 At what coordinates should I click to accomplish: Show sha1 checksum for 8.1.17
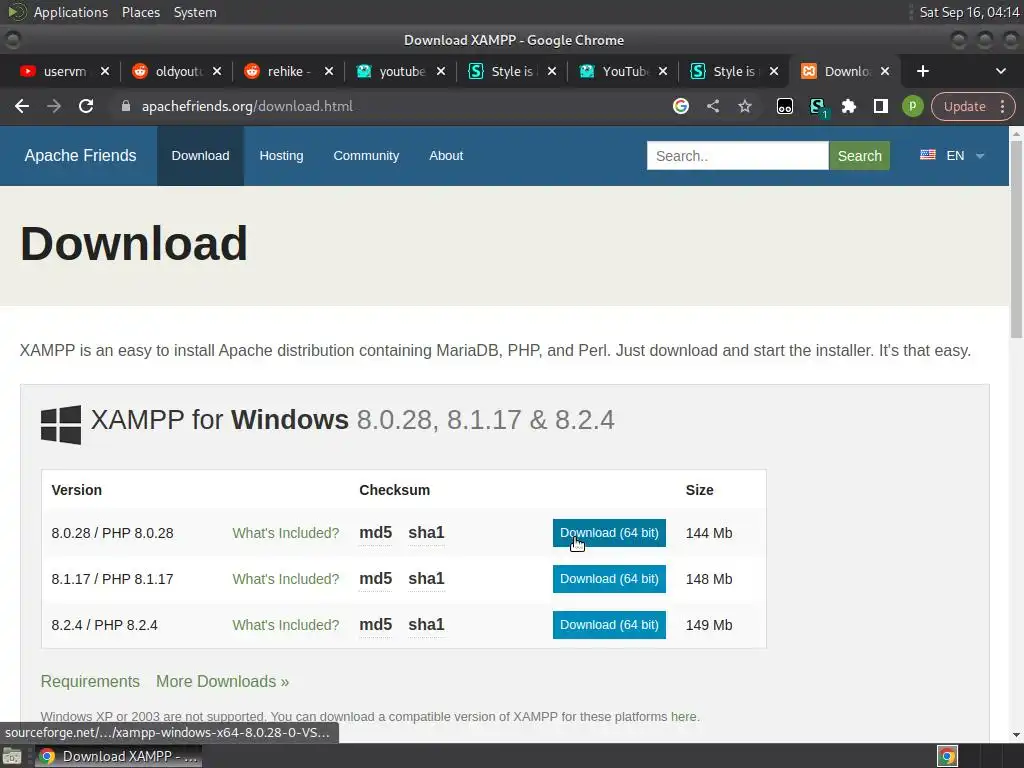click(426, 579)
